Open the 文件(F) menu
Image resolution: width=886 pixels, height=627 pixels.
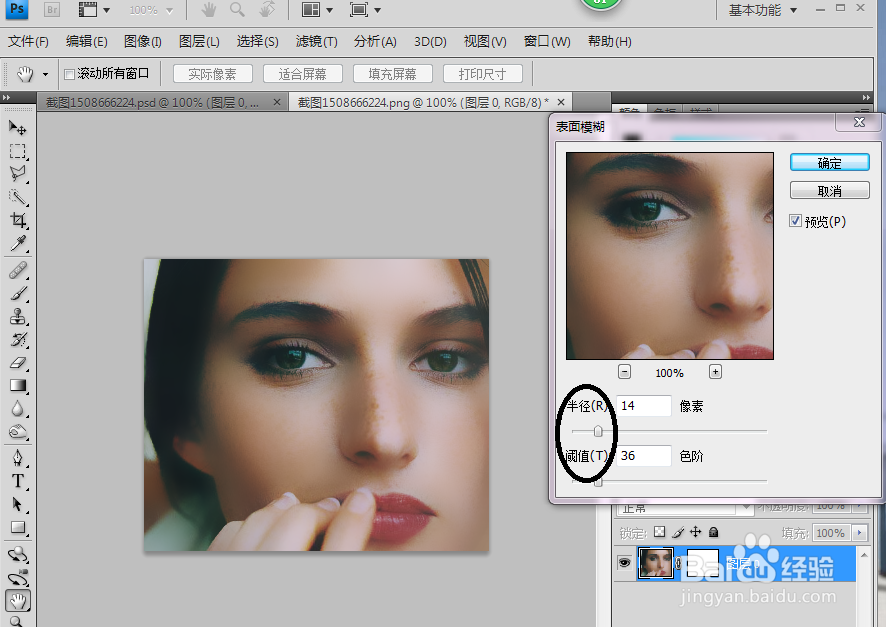[28, 42]
